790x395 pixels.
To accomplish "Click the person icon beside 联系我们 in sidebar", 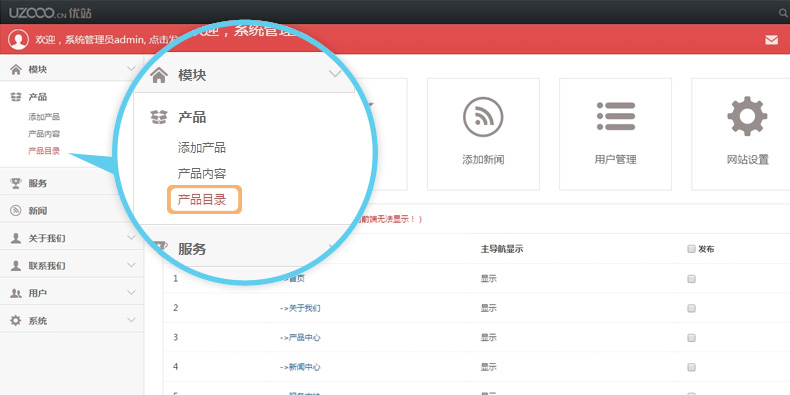I will pyautogui.click(x=16, y=266).
